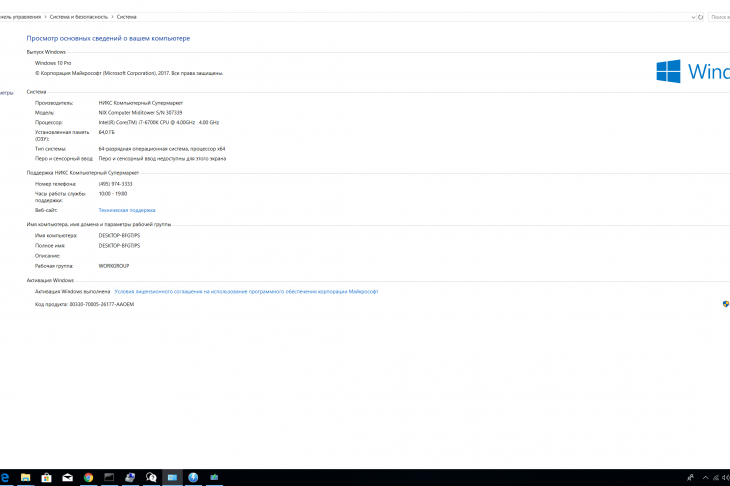The width and height of the screenshot is (730, 486).
Task: Open the Microsoft license terms link
Action: [x=246, y=292]
